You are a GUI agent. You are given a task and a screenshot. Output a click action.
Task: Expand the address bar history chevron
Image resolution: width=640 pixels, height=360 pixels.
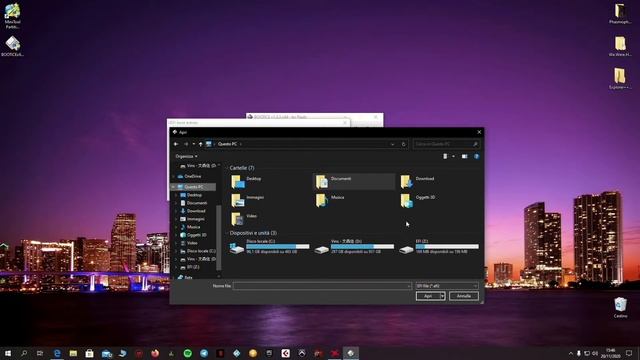click(x=392, y=144)
